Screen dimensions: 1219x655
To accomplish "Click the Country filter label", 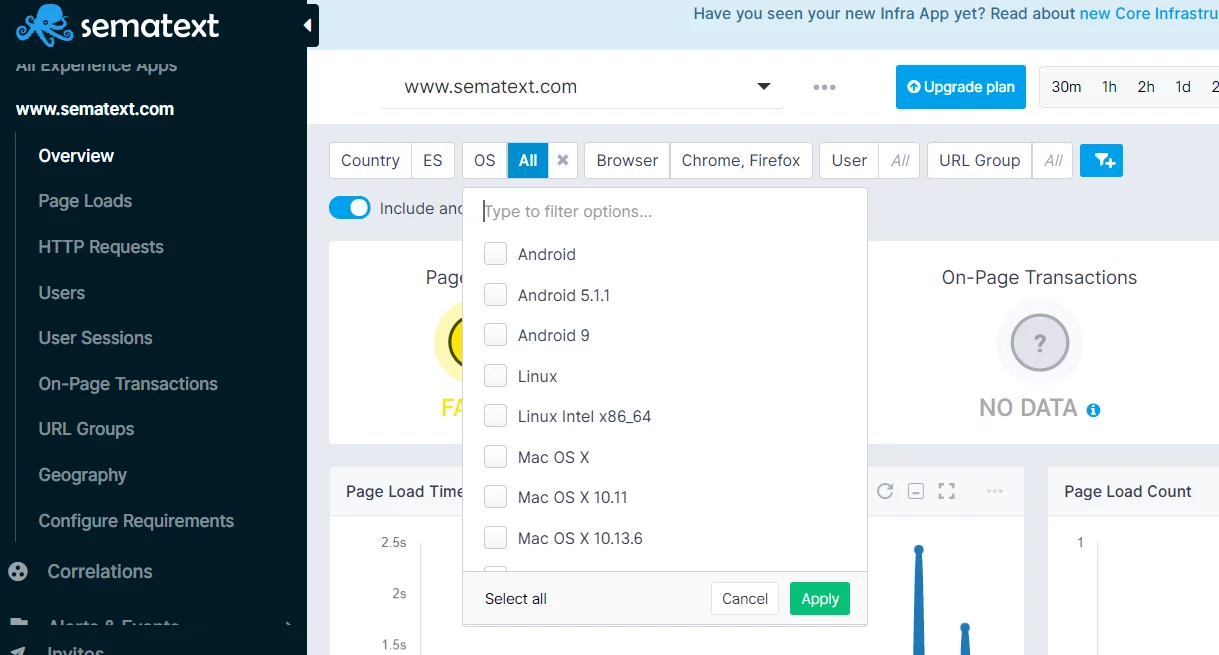I will click(x=370, y=160).
